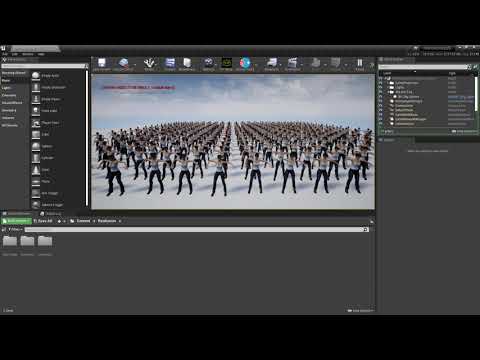
Task: Open the File menu
Action: coord(5,54)
